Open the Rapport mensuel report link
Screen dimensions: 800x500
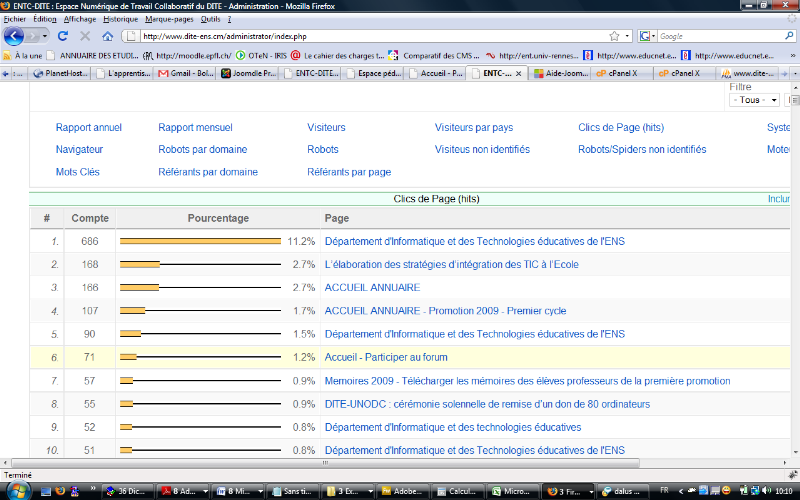tap(195, 127)
